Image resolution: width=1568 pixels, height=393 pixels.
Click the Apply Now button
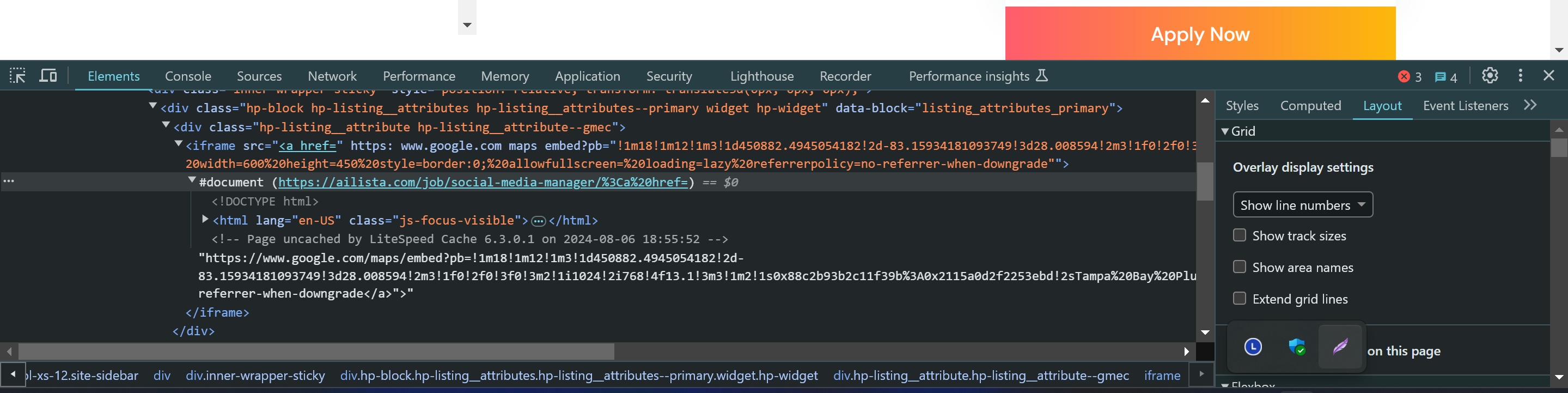coord(1200,33)
